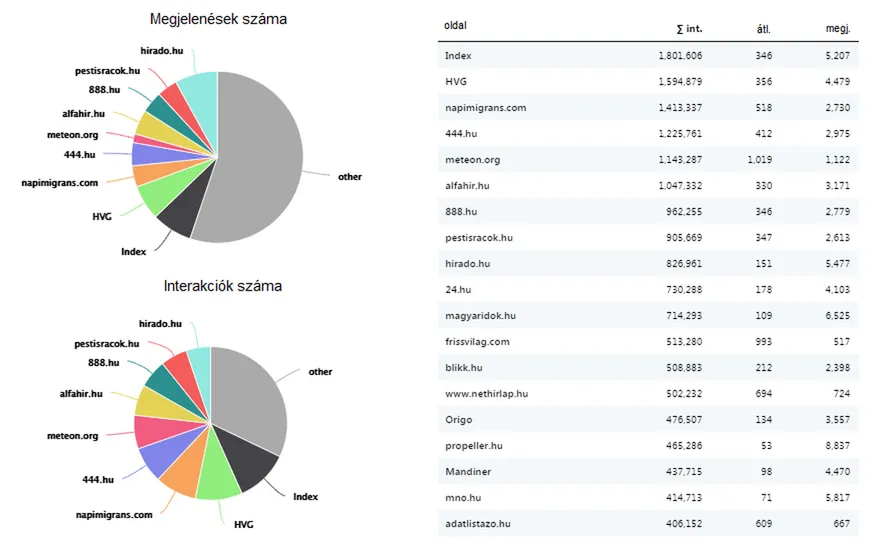Click the adatlistazo.hu table entry
The image size is (871, 547).
click(477, 524)
